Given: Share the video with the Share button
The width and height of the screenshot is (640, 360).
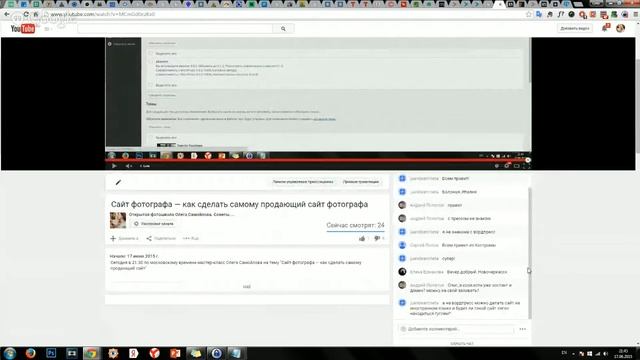Looking at the screenshot, I should point(161,238).
